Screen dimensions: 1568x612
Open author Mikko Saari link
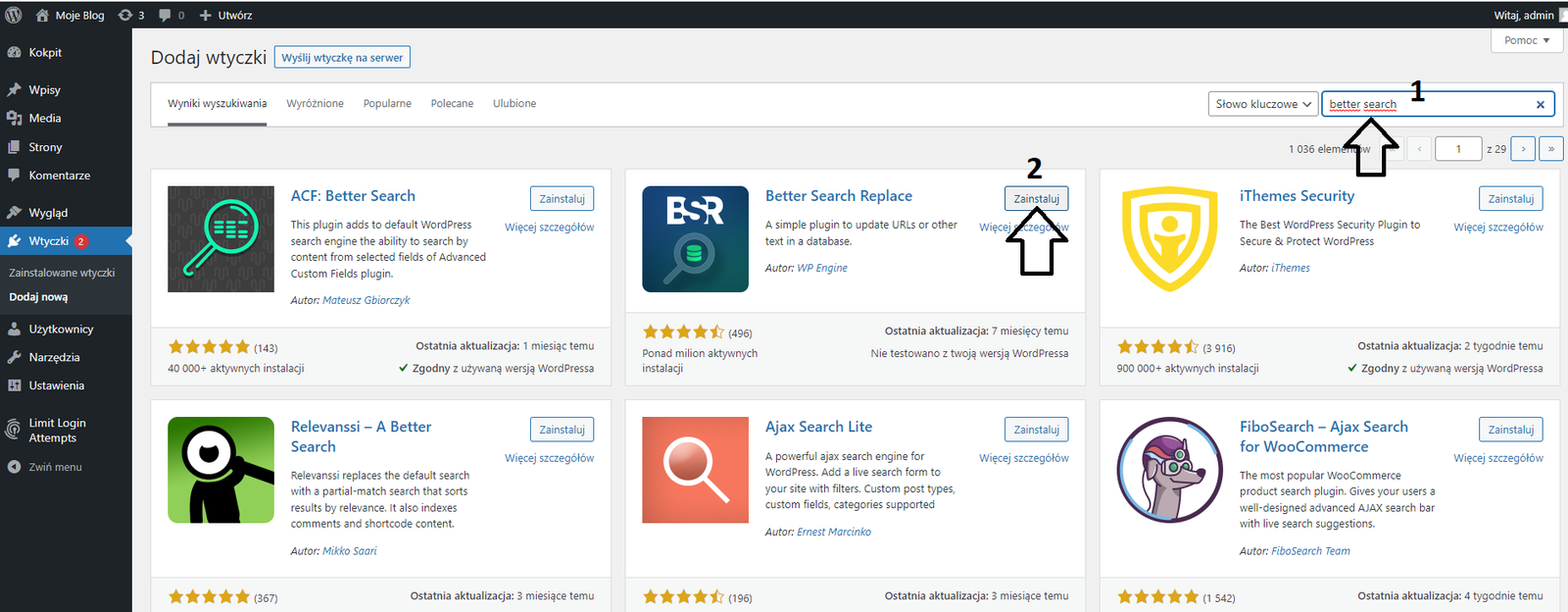350,551
